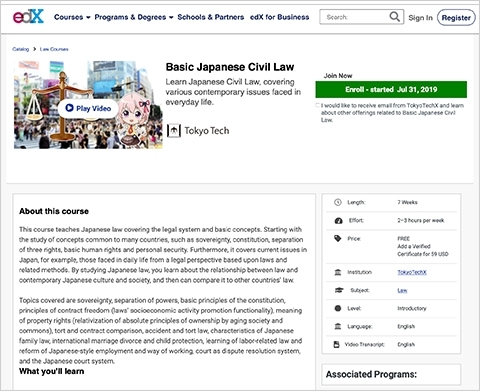
Task: Click the breadcrumb arrow separator
Action: pyautogui.click(x=34, y=49)
